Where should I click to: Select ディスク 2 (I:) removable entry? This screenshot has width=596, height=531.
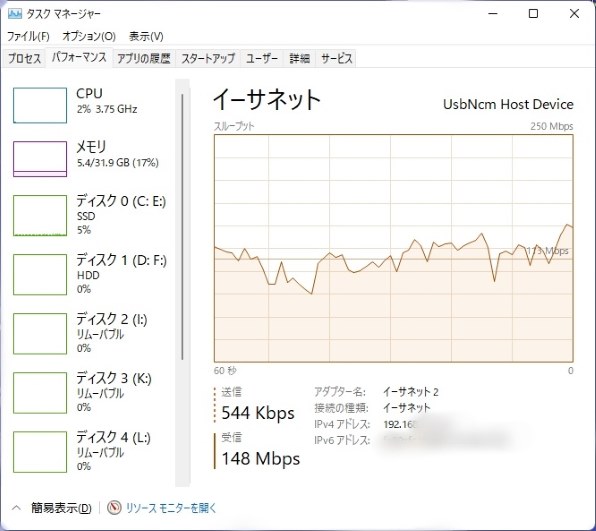(x=90, y=333)
